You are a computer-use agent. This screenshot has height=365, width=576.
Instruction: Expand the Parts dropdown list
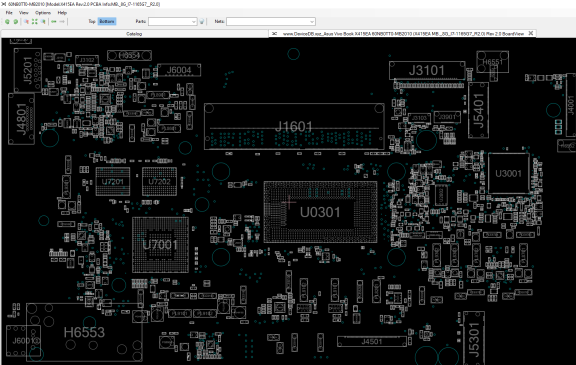pos(194,22)
